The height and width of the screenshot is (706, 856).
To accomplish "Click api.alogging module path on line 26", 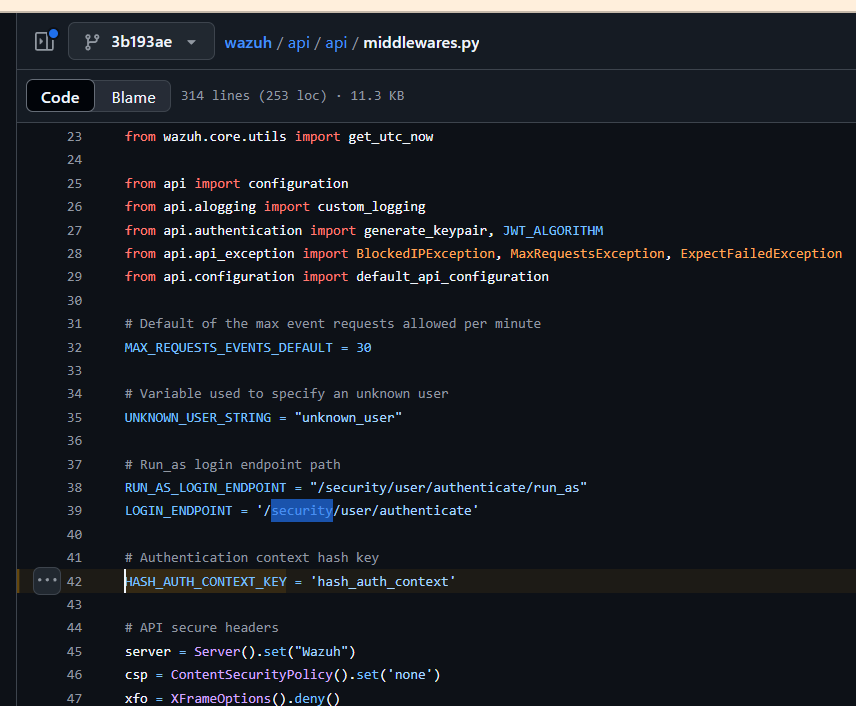I will pyautogui.click(x=210, y=206).
